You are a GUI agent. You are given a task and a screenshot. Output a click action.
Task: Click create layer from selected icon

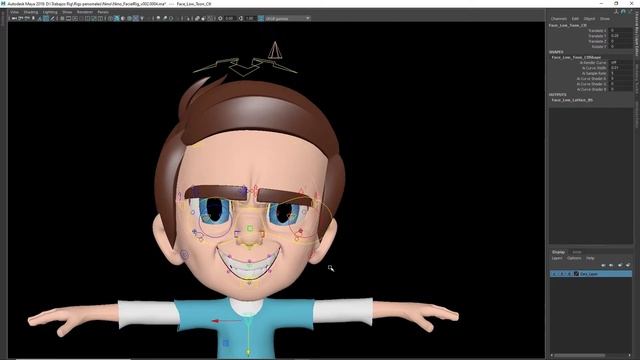point(628,265)
